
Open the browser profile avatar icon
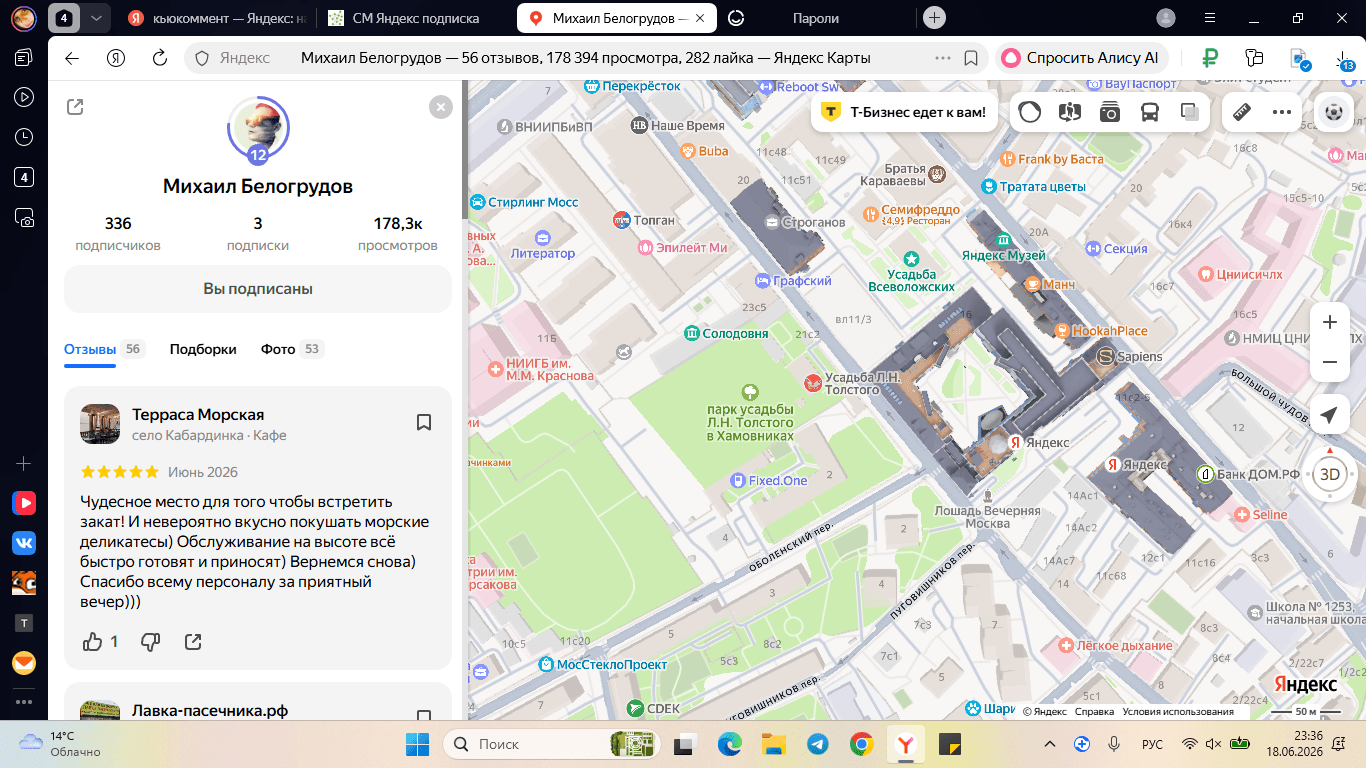(x=1166, y=18)
